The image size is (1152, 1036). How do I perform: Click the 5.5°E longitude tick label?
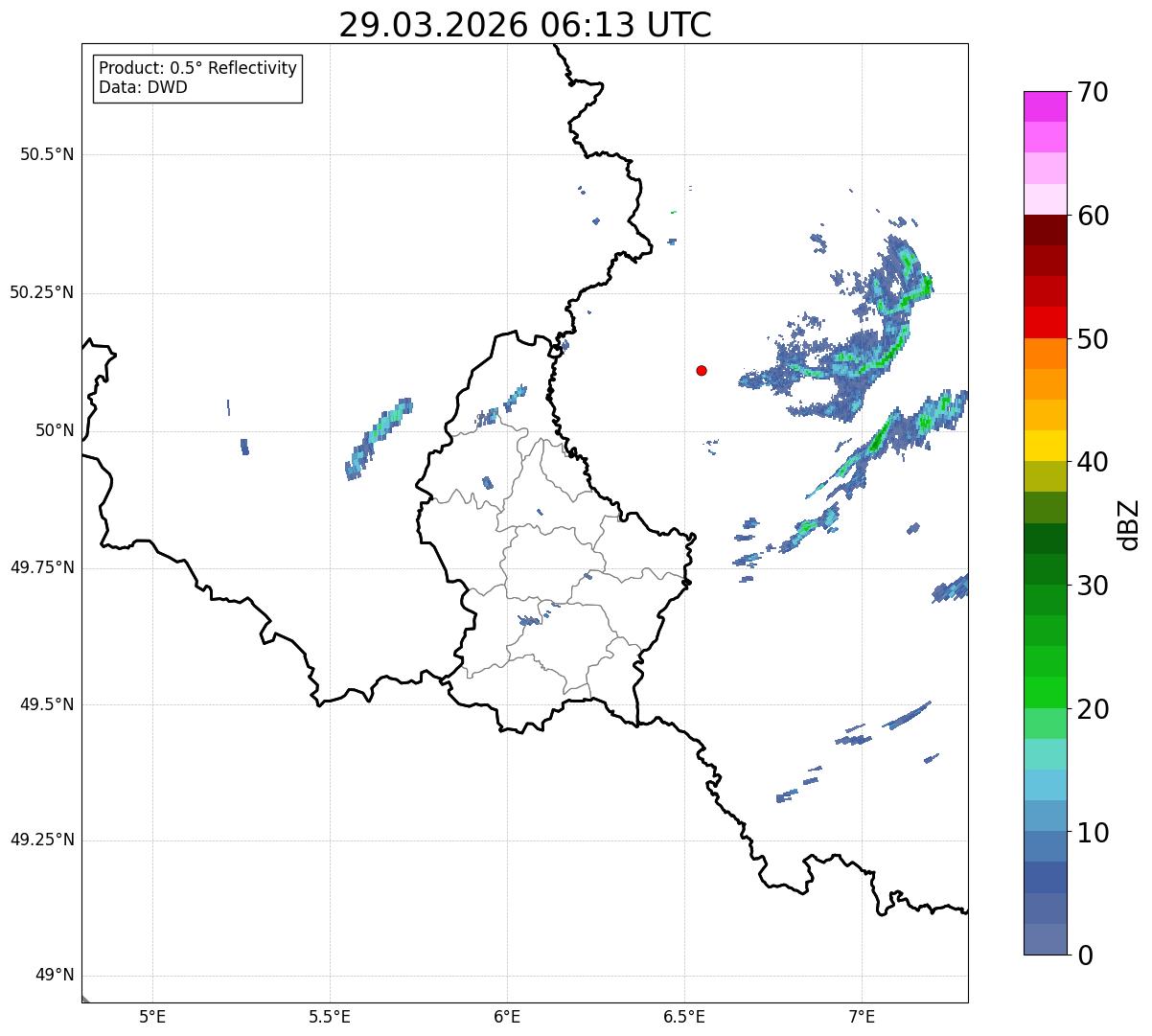pyautogui.click(x=330, y=1016)
